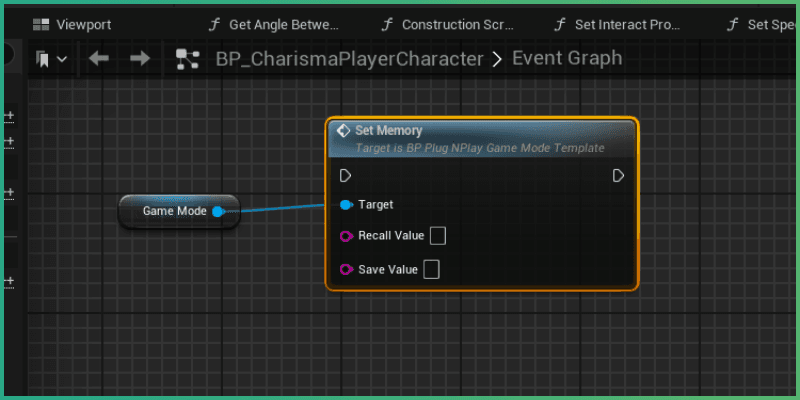Click the function icon beside Set Interact Pro

[x=561, y=24]
